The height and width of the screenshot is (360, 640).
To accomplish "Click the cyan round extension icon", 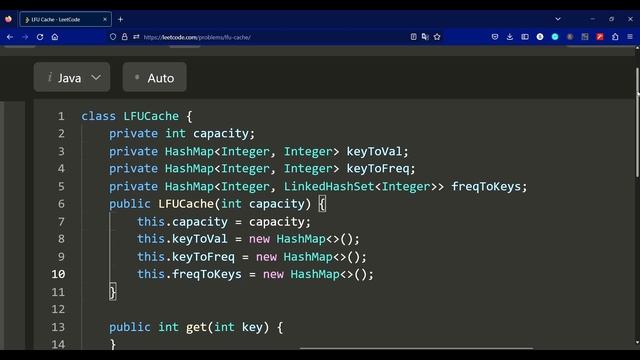I will pyautogui.click(x=555, y=37).
